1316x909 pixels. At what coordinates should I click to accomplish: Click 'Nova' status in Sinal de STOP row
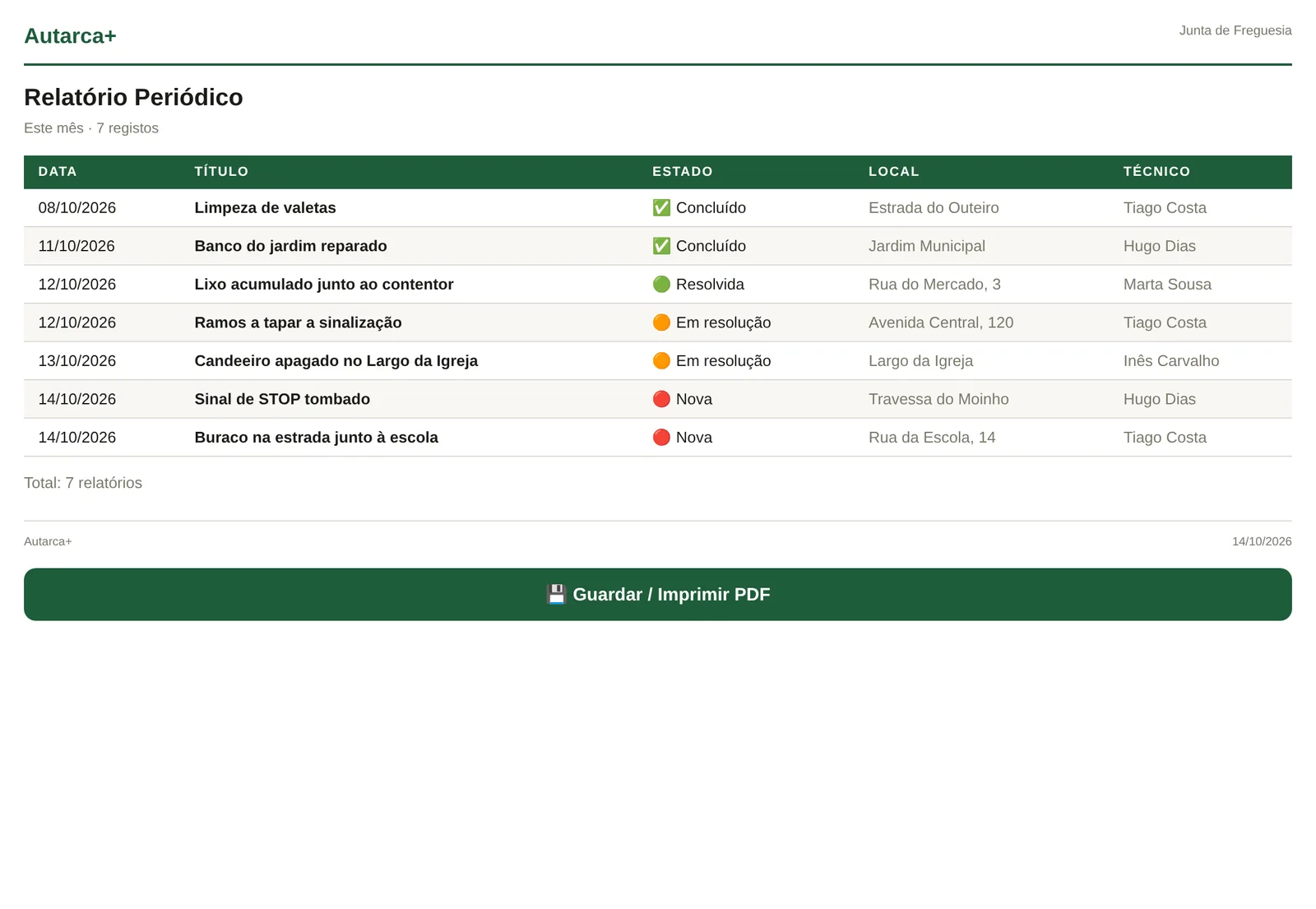pos(694,399)
